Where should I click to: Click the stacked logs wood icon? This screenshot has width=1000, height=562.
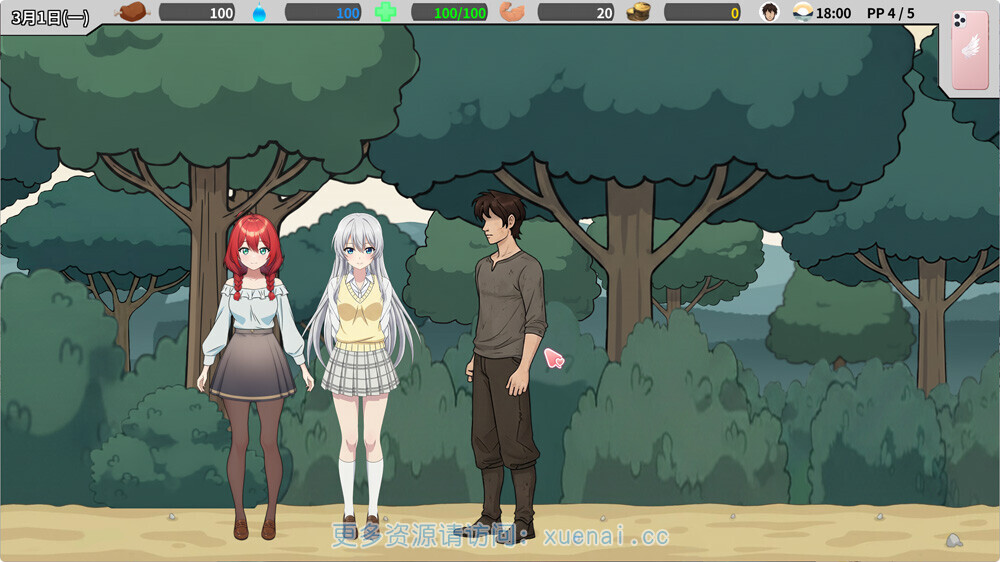point(638,12)
